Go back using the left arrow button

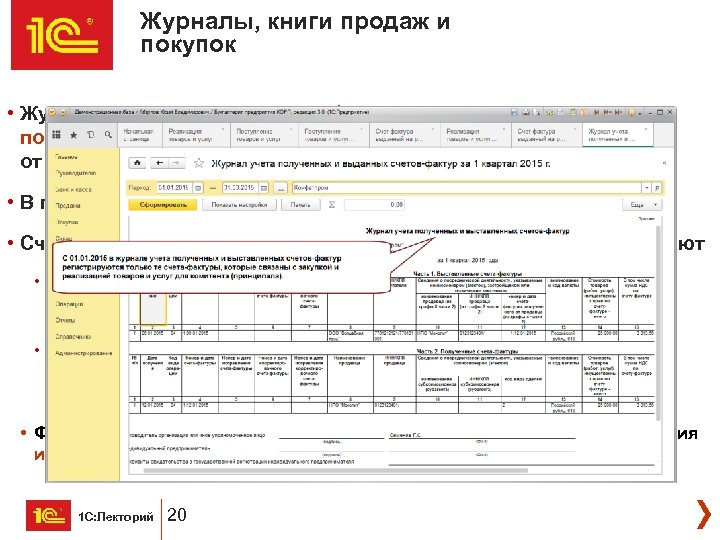[x=159, y=163]
